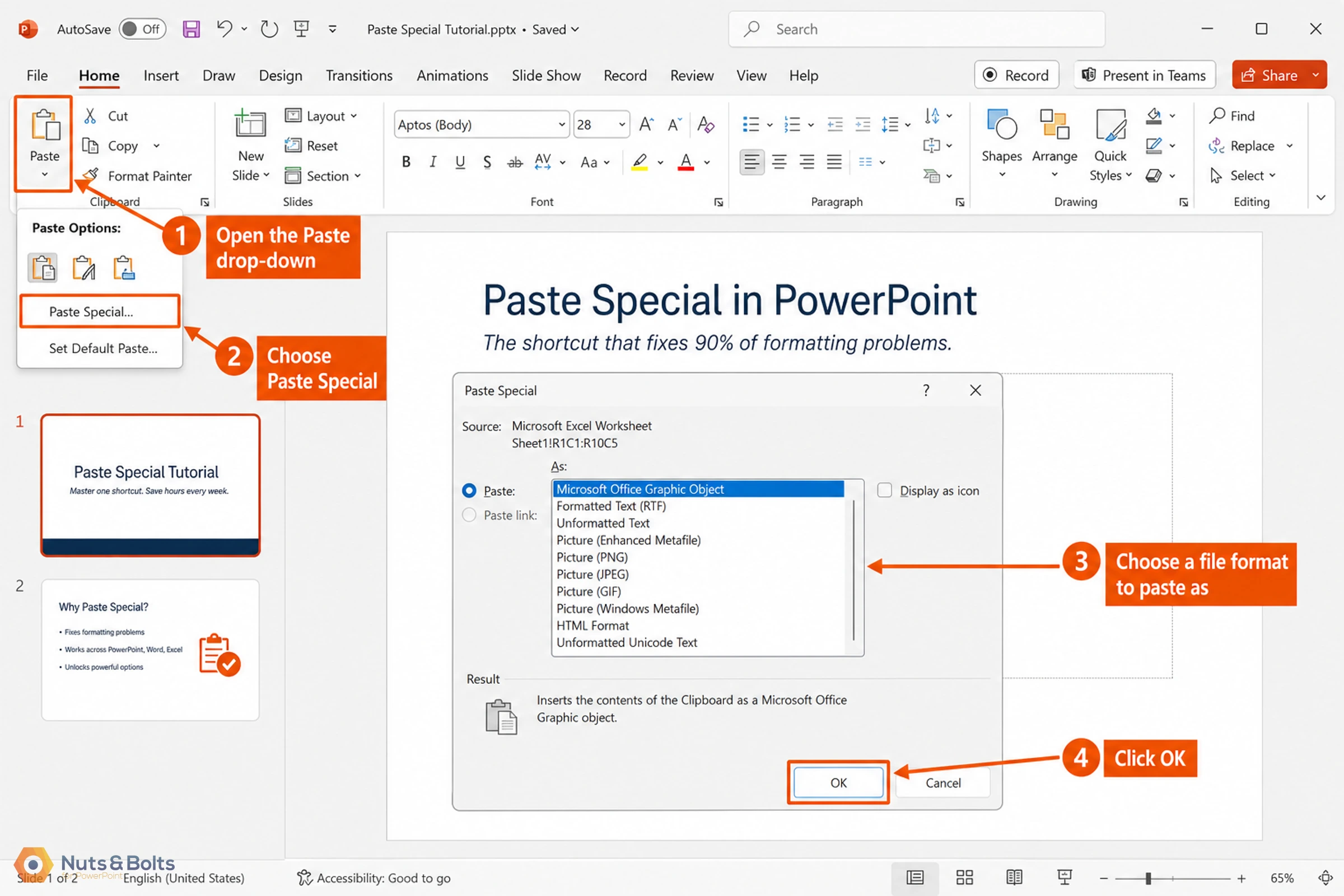Toggle Bold formatting
The width and height of the screenshot is (1344, 896).
click(x=405, y=162)
